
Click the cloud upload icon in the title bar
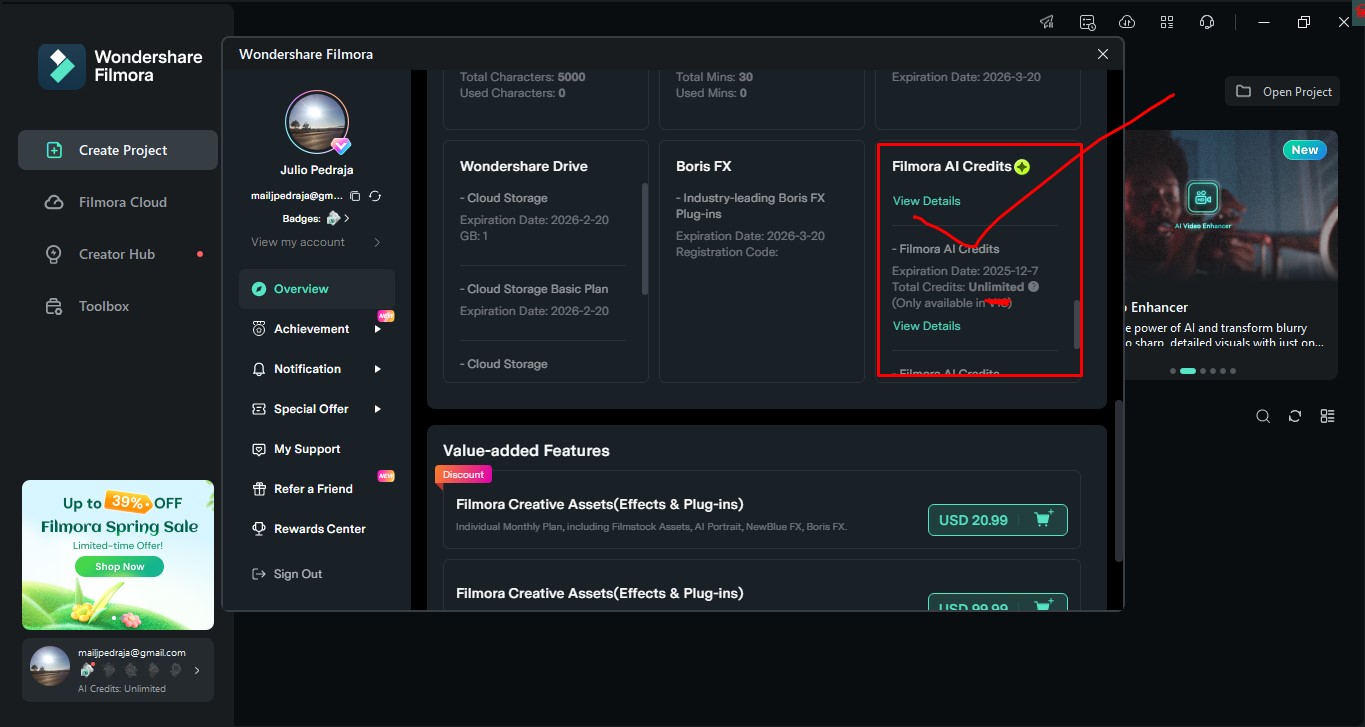(x=1126, y=21)
